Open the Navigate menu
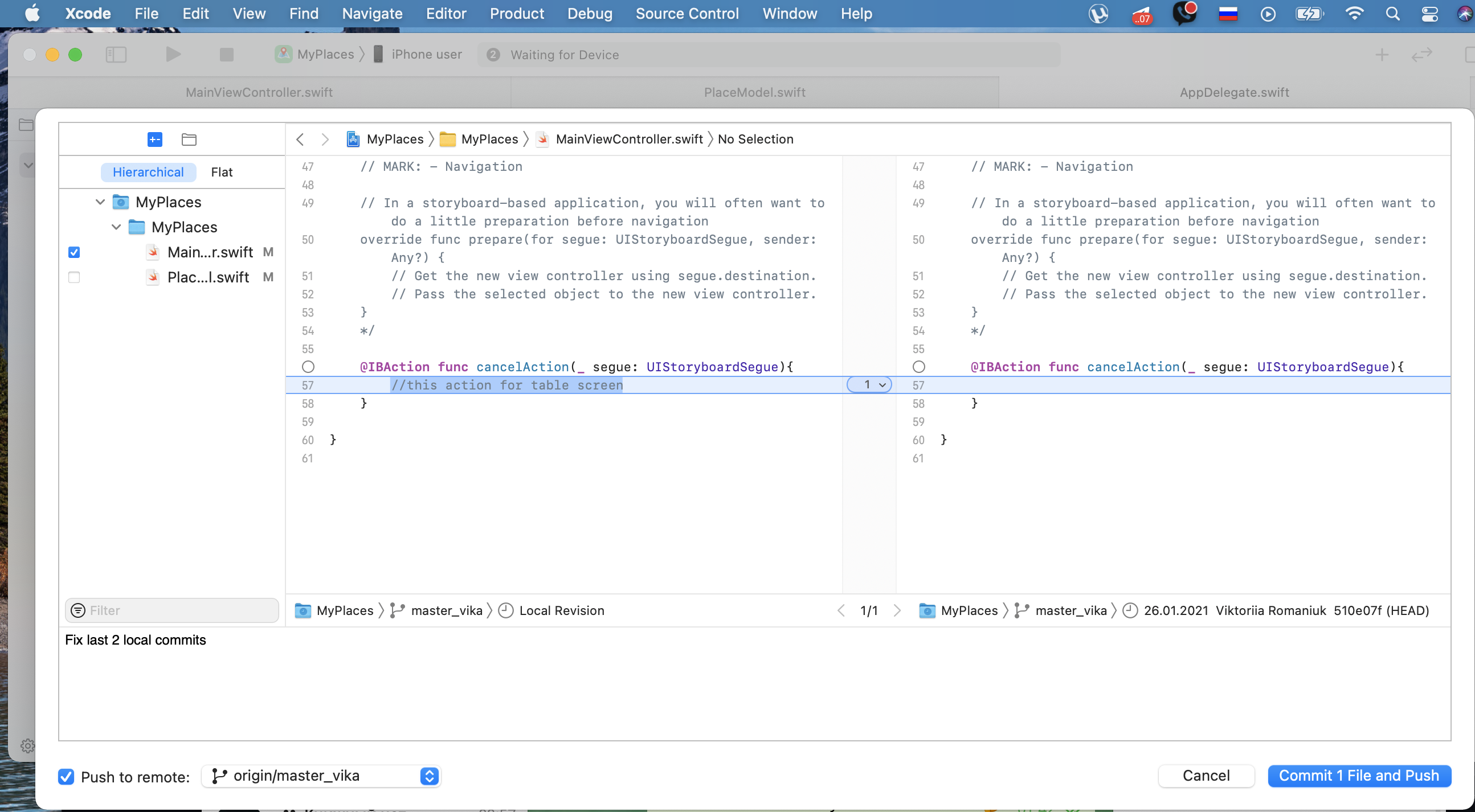This screenshot has width=1475, height=812. 371,13
